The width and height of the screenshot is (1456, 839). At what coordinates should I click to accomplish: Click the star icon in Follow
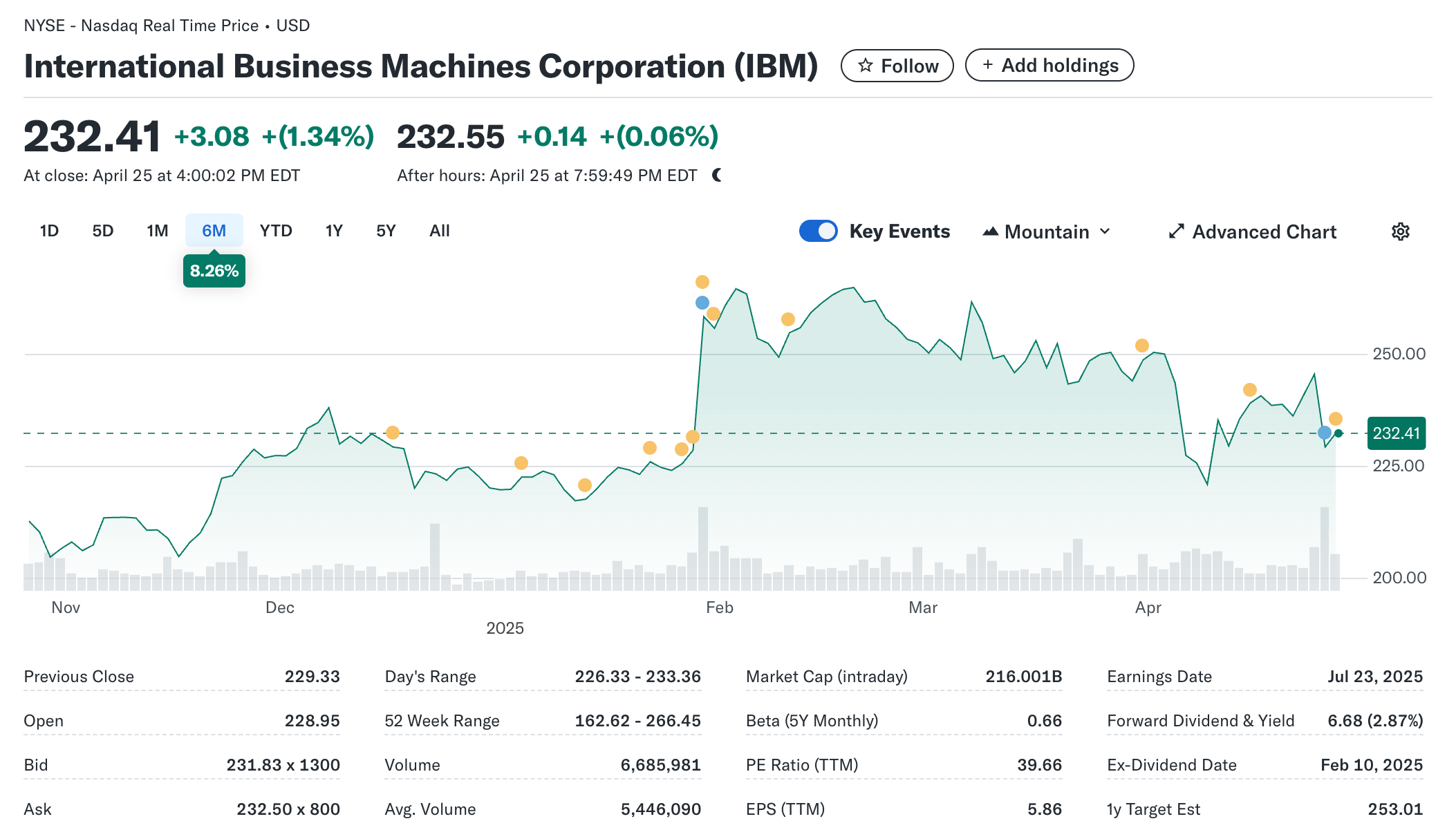[x=865, y=66]
